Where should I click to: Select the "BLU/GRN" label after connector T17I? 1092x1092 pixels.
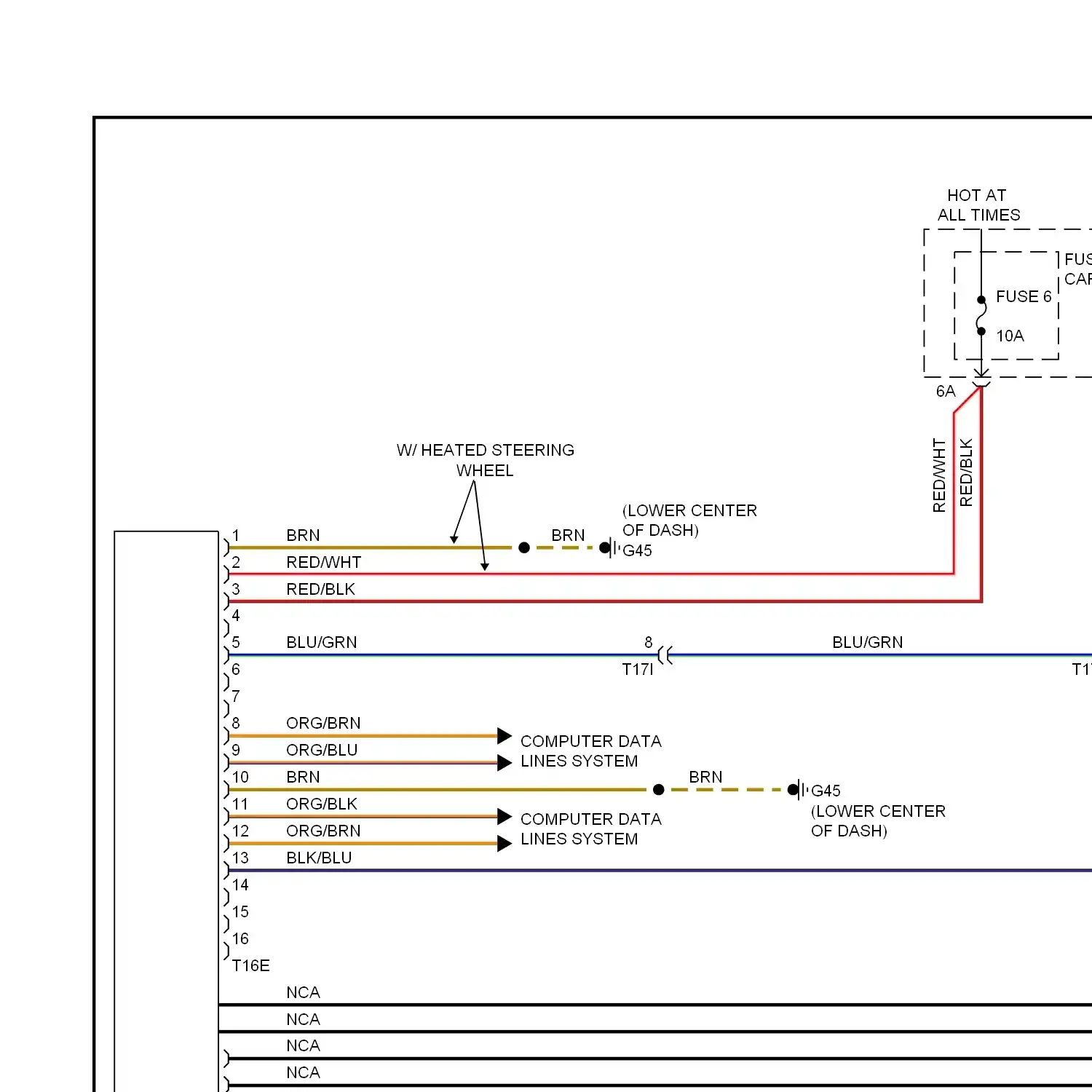(x=868, y=643)
